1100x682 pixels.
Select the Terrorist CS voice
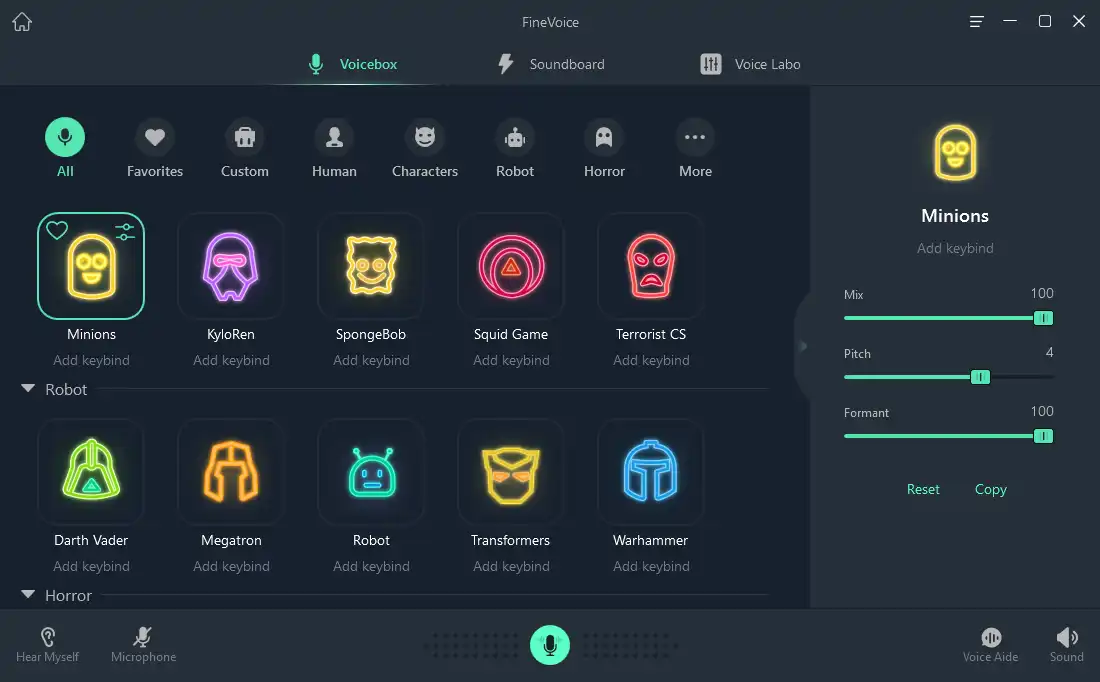tap(651, 266)
